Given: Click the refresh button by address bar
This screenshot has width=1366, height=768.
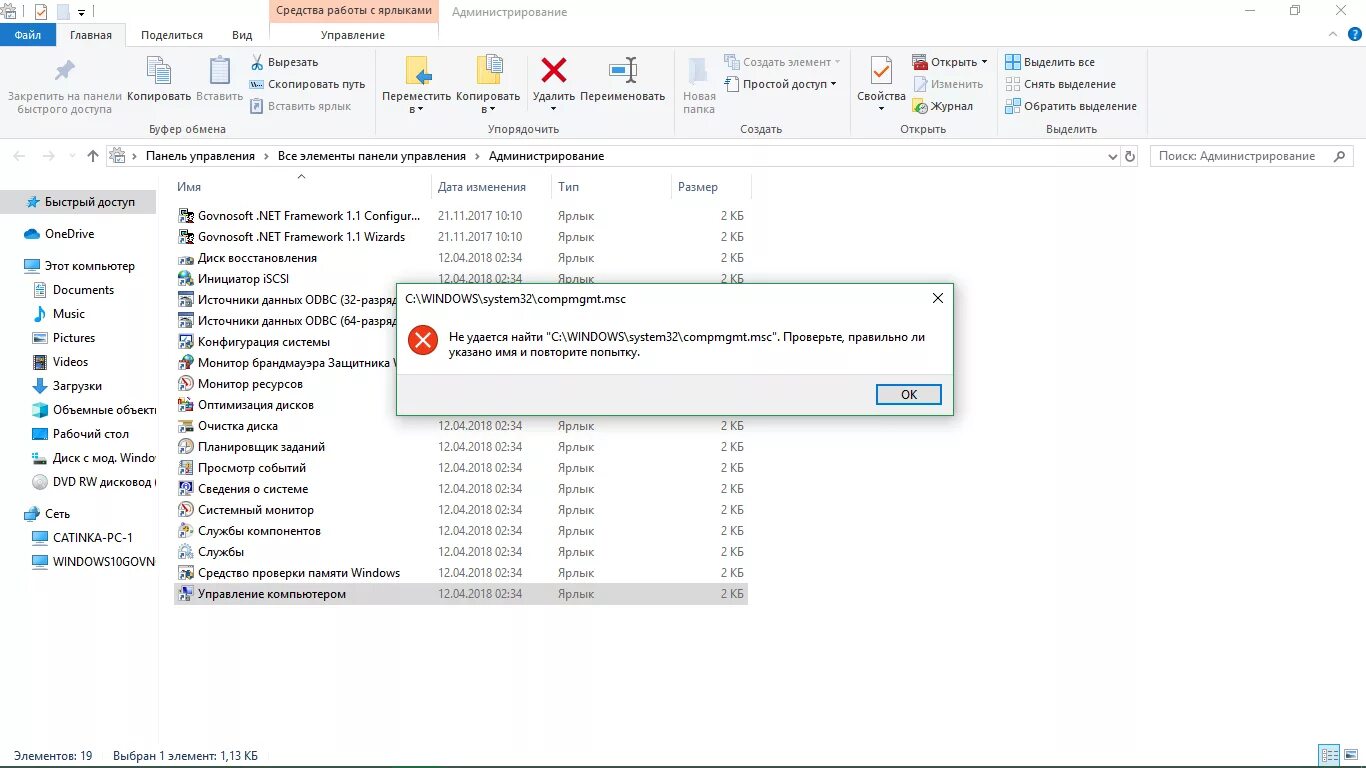Looking at the screenshot, I should pyautogui.click(x=1130, y=157).
